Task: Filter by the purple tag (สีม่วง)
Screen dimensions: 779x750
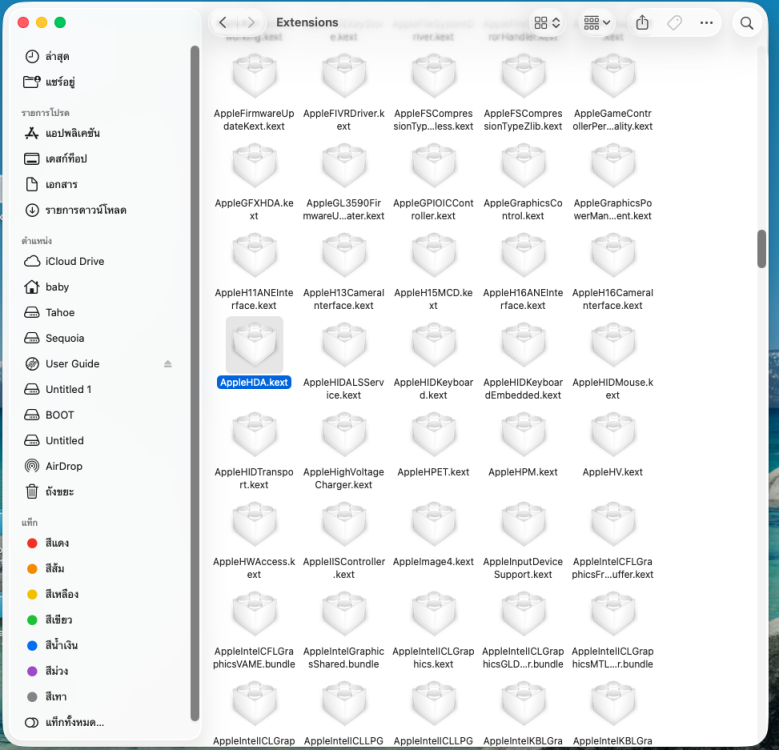Action: tap(99, 671)
